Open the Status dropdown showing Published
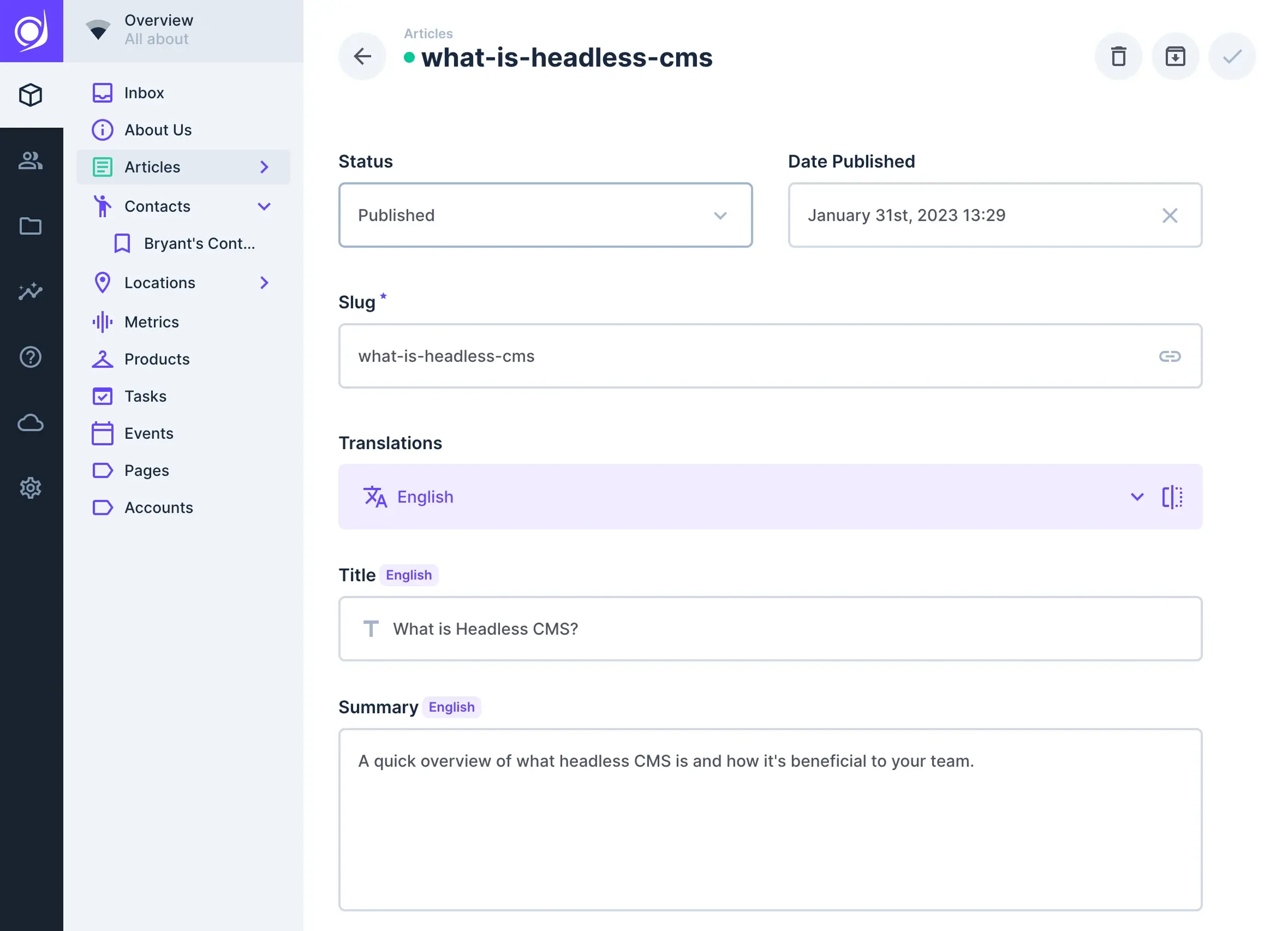This screenshot has height=931, width=1288. (545, 215)
